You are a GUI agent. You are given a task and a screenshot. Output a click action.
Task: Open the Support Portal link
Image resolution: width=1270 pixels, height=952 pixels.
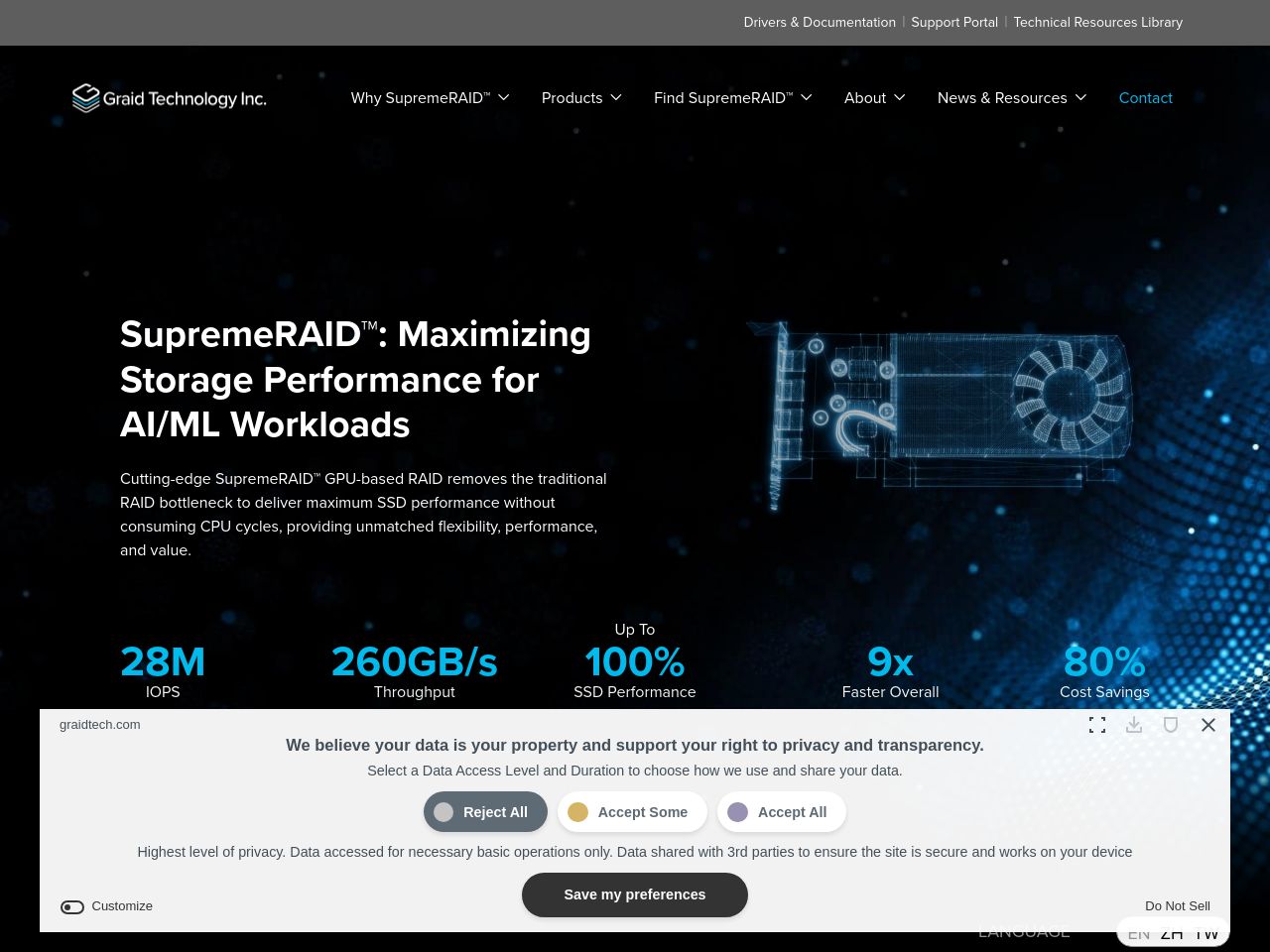click(954, 22)
